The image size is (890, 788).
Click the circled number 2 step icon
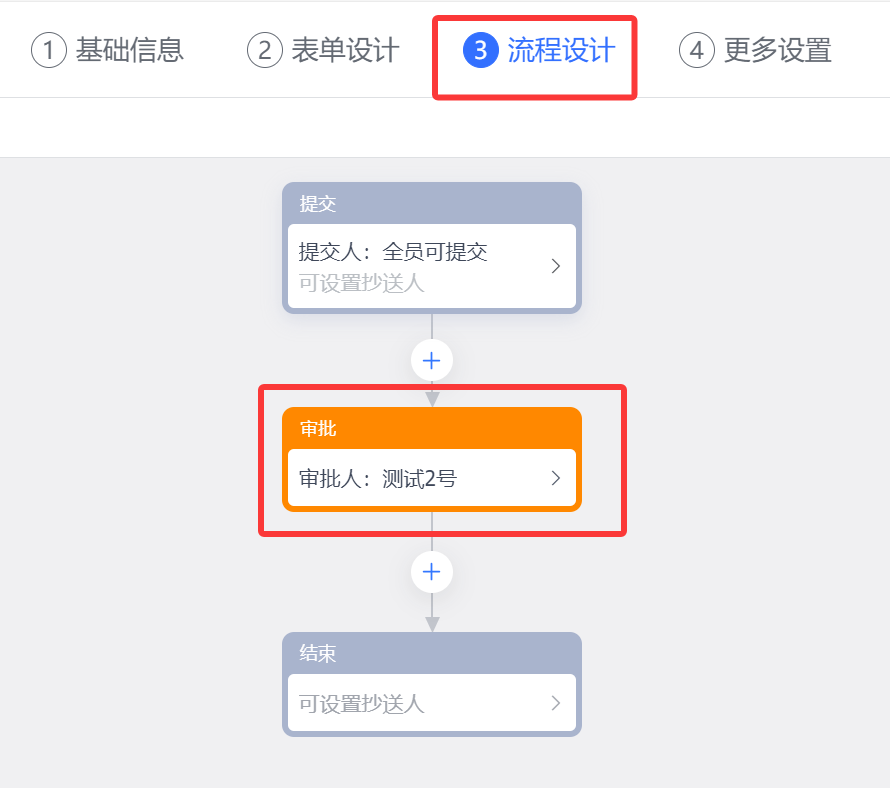(264, 50)
